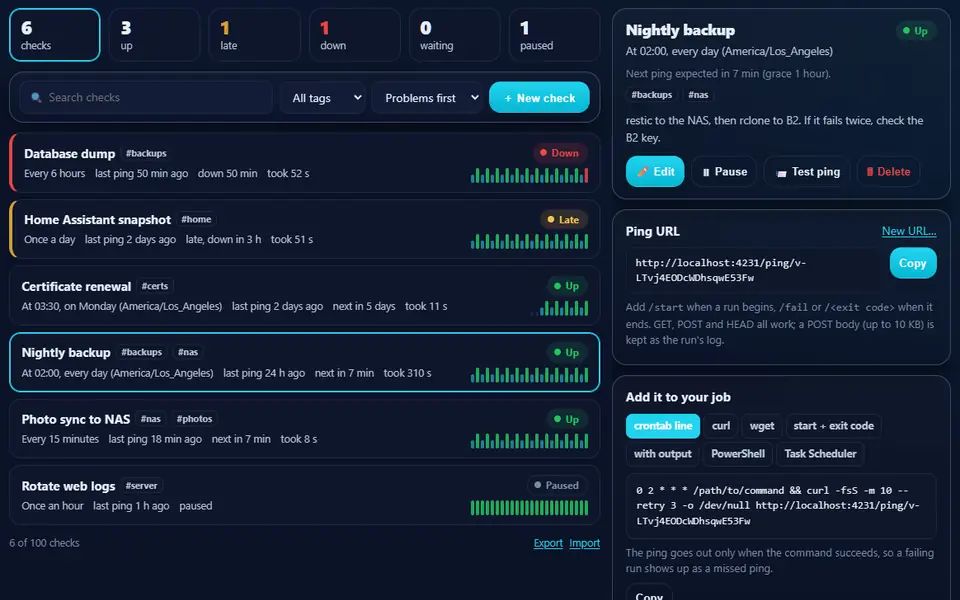This screenshot has width=960, height=600.
Task: Click the Search checks input field
Action: tap(146, 98)
